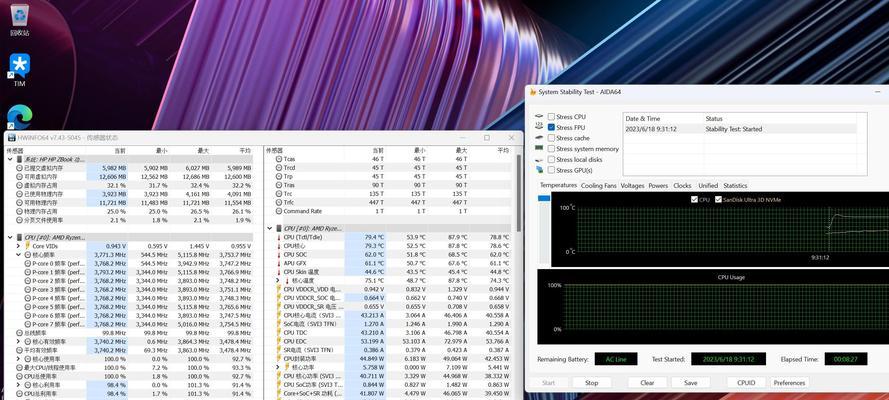Click the Clear button in AIDA64
Viewport: 889px width, 400px height.
[x=647, y=382]
